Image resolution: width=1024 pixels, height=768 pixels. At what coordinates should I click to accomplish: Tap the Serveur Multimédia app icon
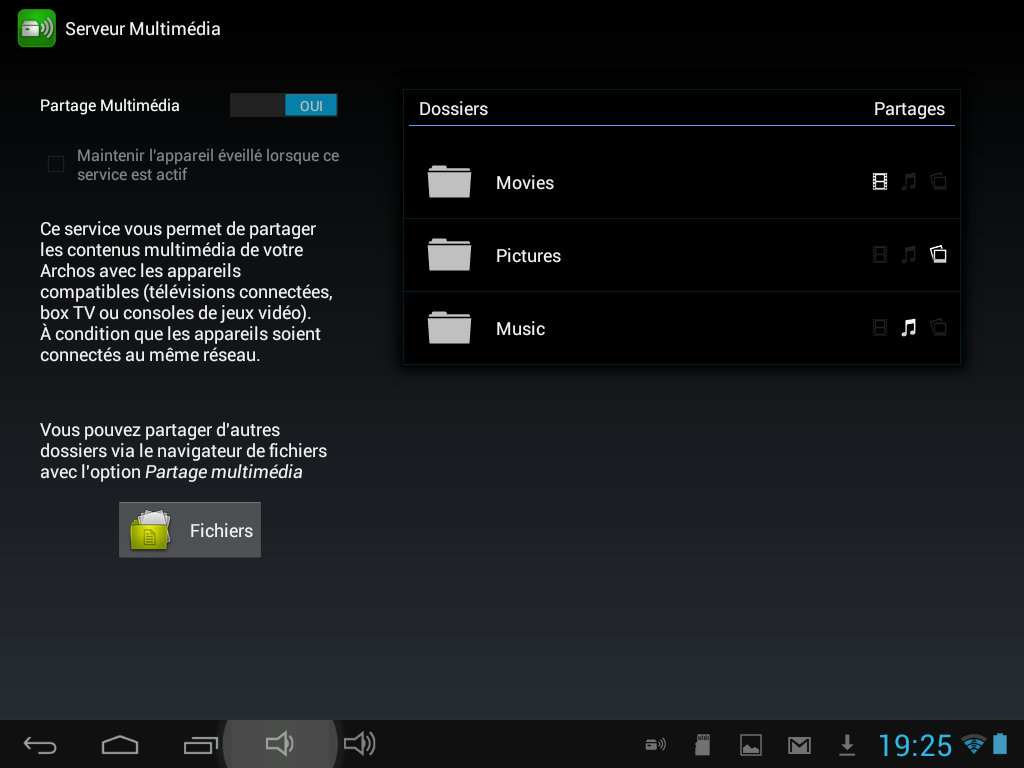pos(37,28)
